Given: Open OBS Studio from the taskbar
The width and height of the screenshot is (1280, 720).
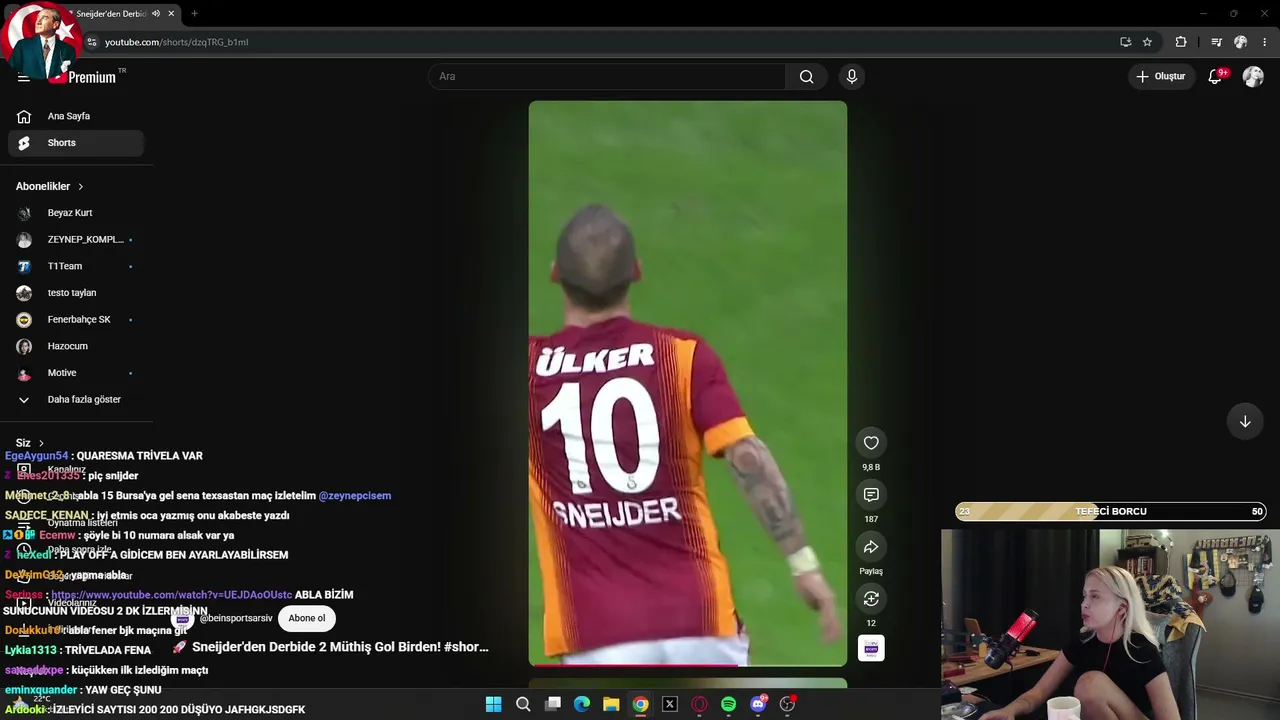Looking at the screenshot, I should click(x=788, y=704).
